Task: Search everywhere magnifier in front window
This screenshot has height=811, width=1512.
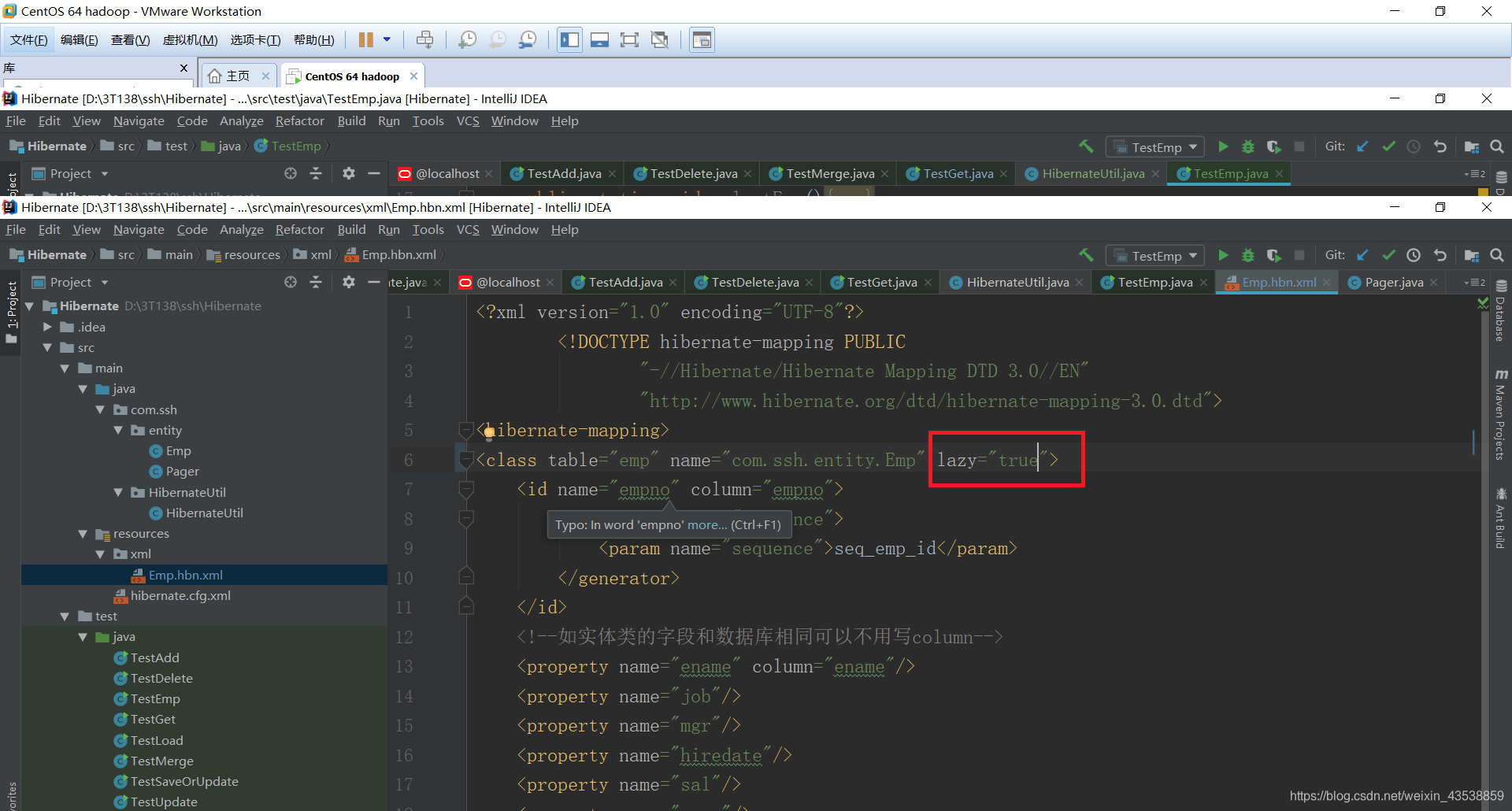Action: click(1497, 255)
